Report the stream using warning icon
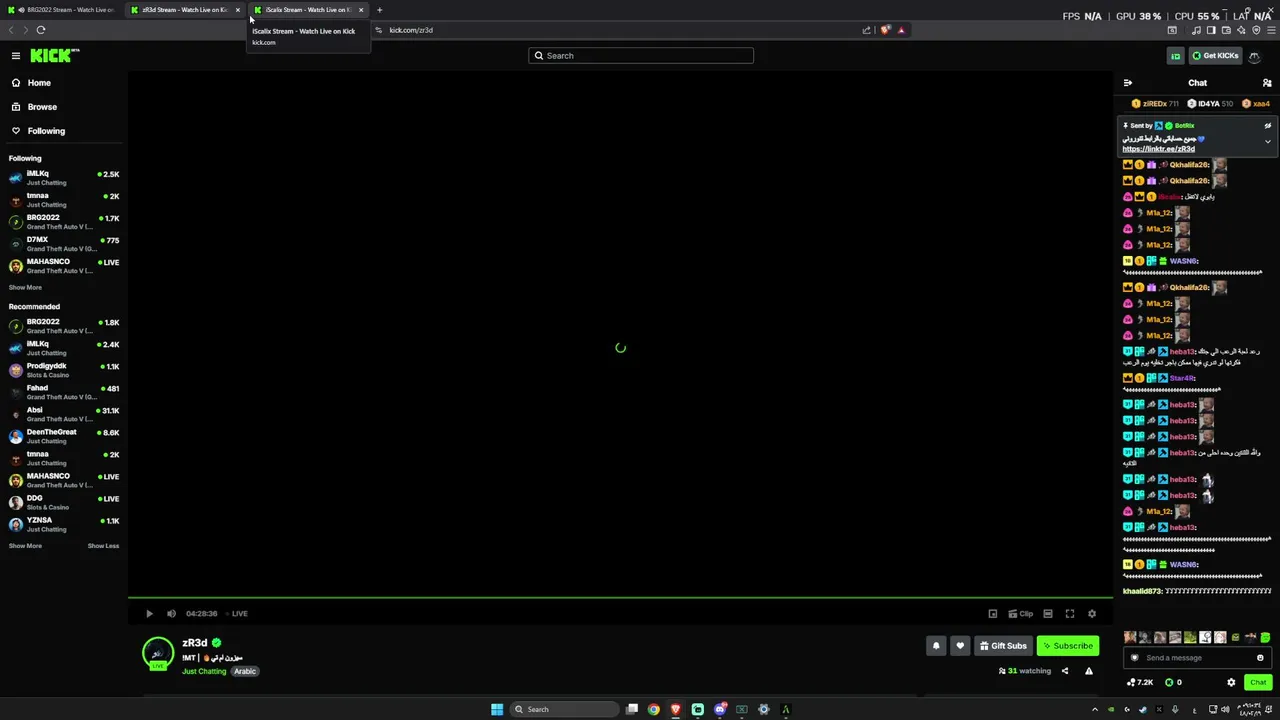Viewport: 1280px width, 720px height. point(1089,671)
